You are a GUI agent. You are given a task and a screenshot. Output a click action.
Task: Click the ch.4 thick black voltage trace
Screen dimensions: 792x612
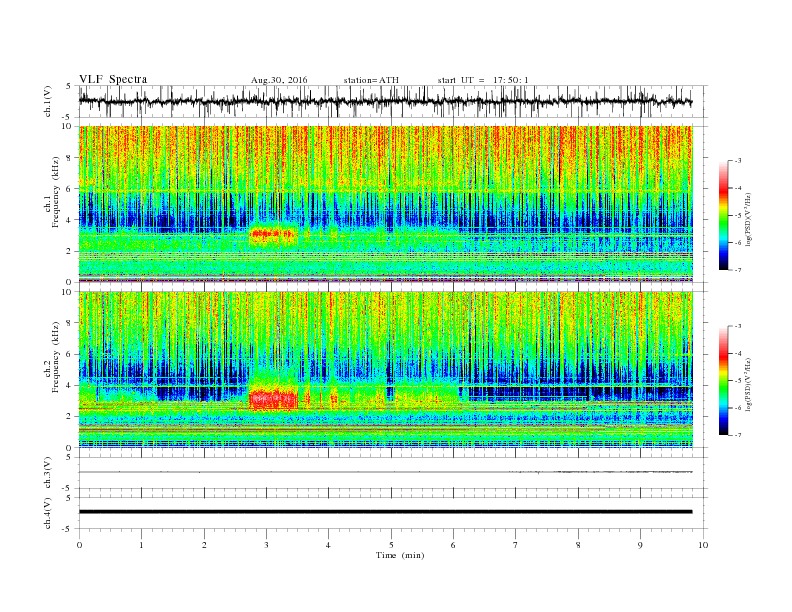coord(385,512)
